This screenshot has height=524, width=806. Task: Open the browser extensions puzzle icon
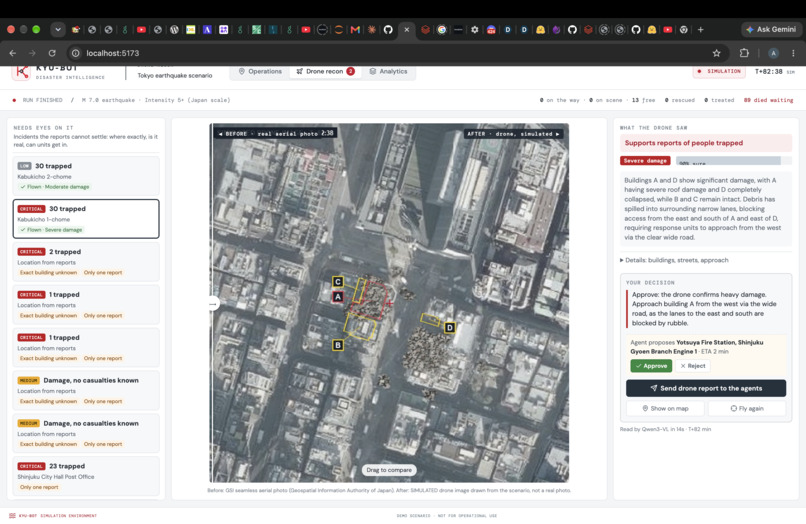tap(744, 53)
